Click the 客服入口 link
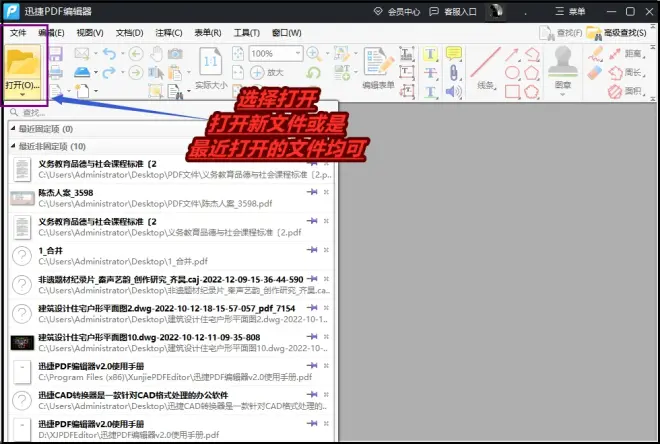This screenshot has height=444, width=660. click(452, 12)
